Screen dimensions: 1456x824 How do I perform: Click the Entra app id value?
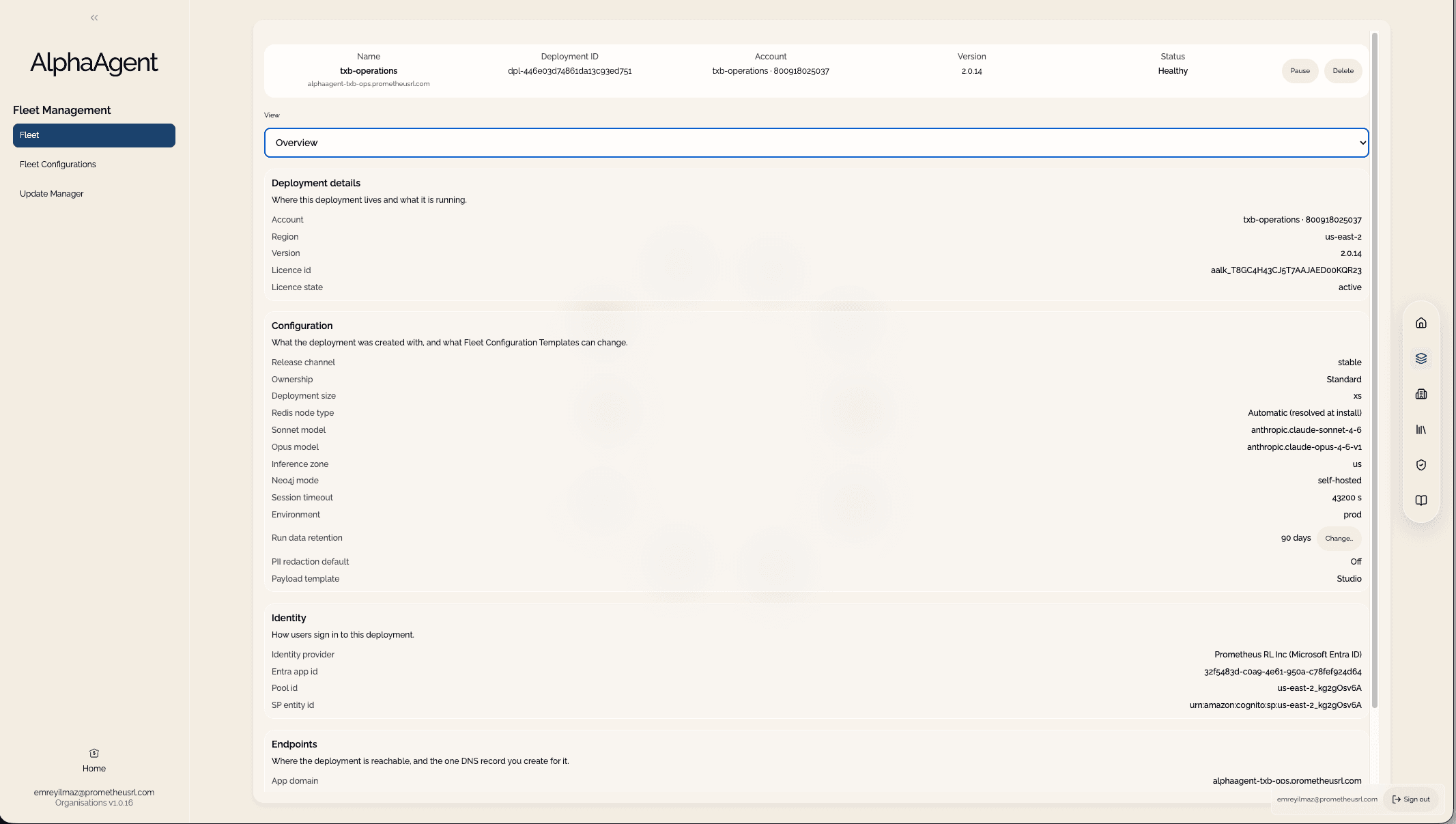(1283, 672)
